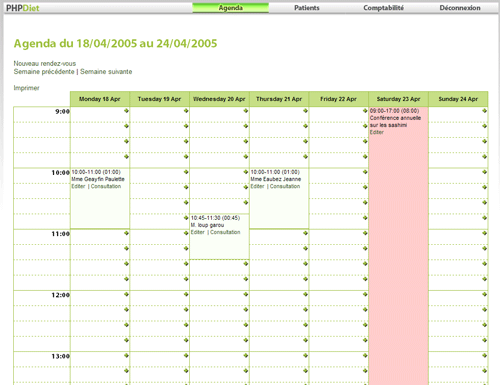Image resolution: width=500 pixels, height=385 pixels.
Task: Add appointment icon on Wednesday at 11:30
Action: click(246, 264)
